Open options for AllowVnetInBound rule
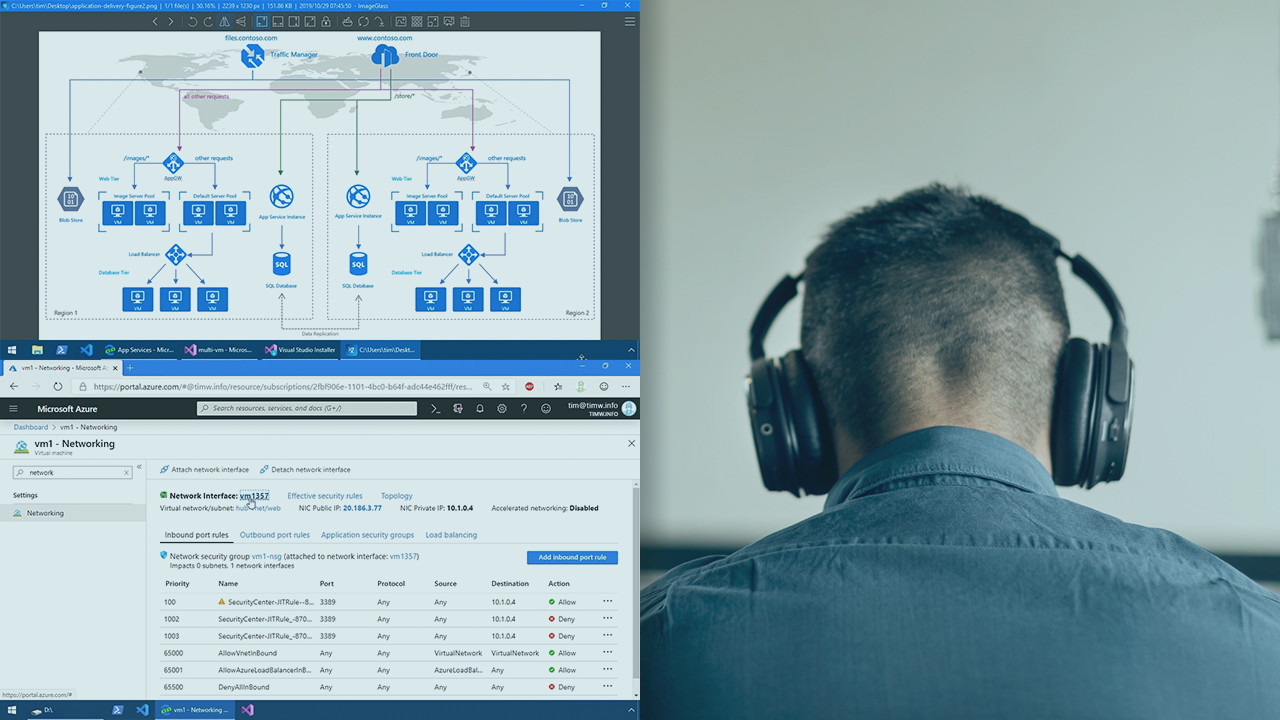1280x720 pixels. [607, 653]
